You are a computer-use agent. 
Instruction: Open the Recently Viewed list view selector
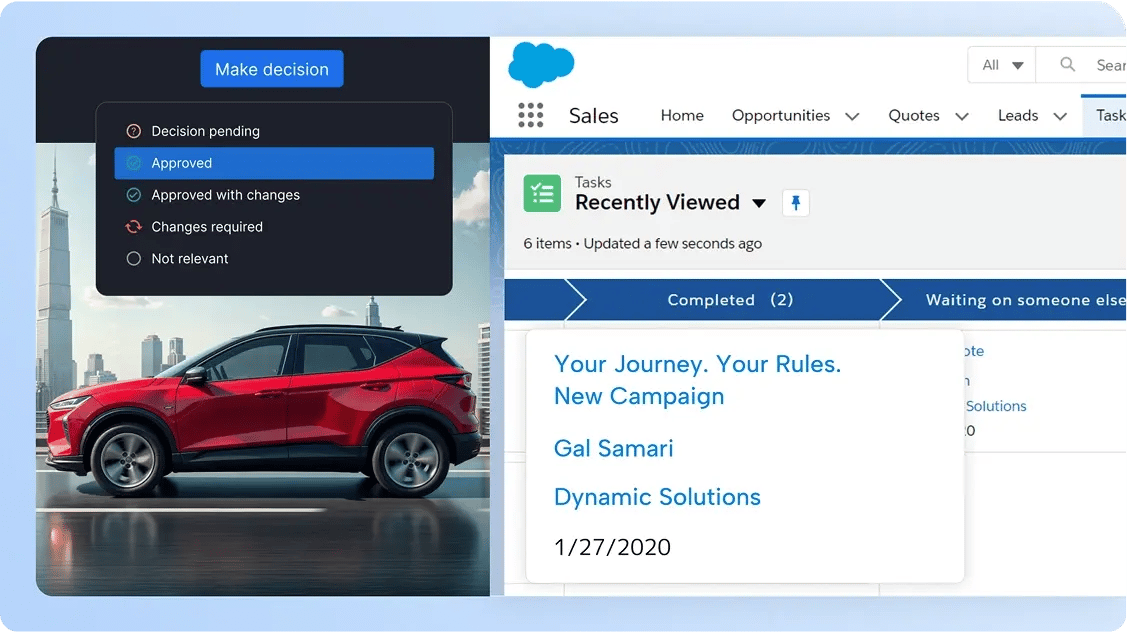click(760, 202)
